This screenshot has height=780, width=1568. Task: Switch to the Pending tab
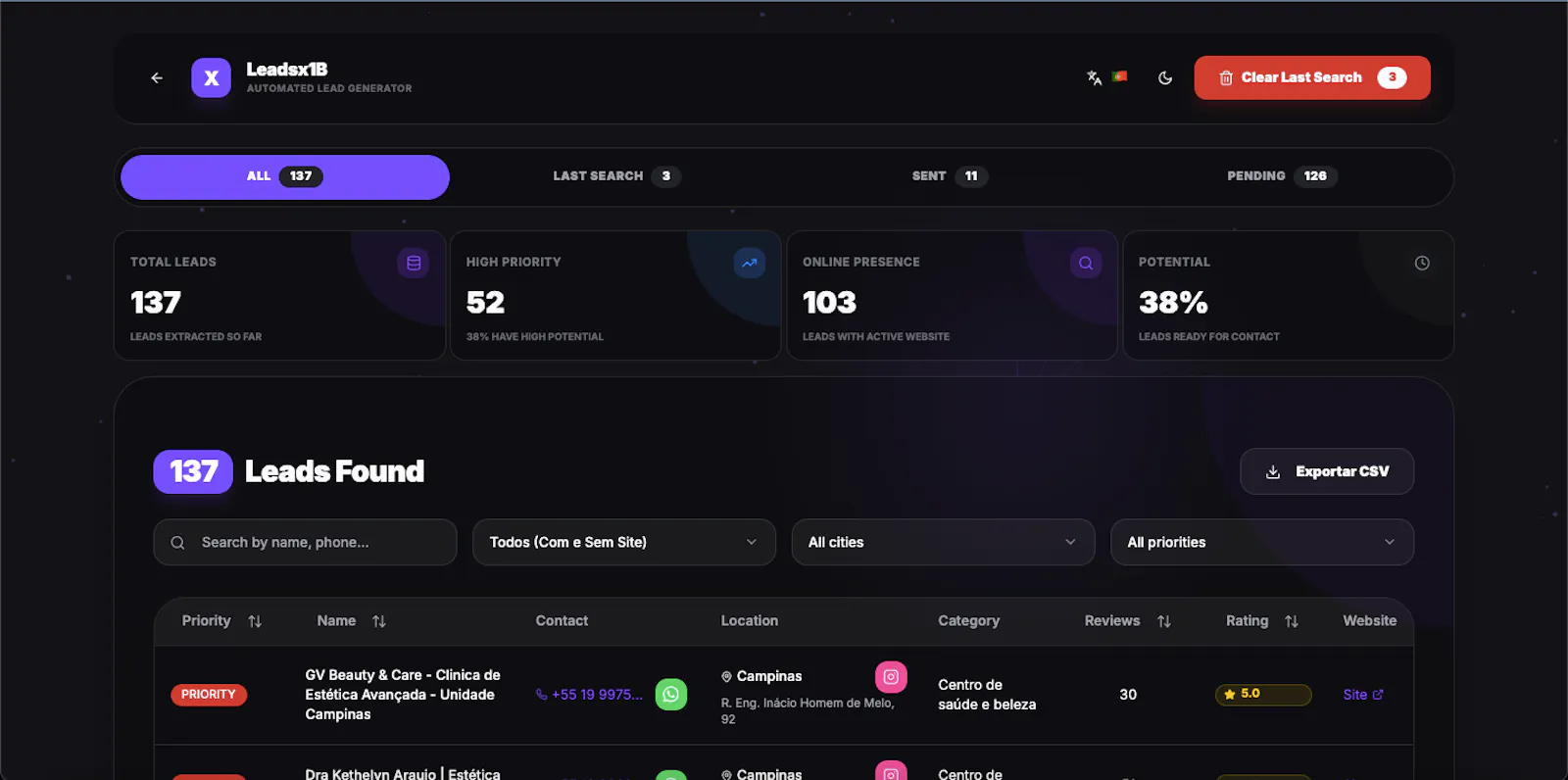[1281, 176]
